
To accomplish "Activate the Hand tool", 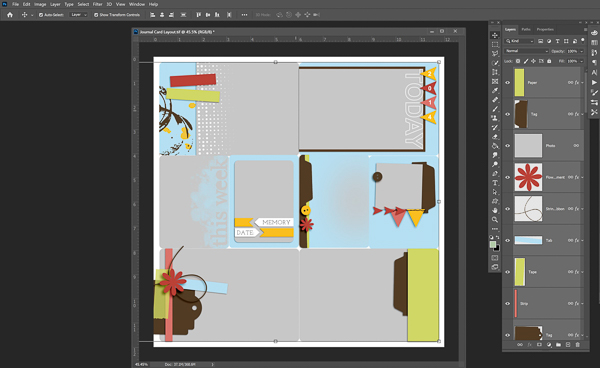I will [x=495, y=210].
